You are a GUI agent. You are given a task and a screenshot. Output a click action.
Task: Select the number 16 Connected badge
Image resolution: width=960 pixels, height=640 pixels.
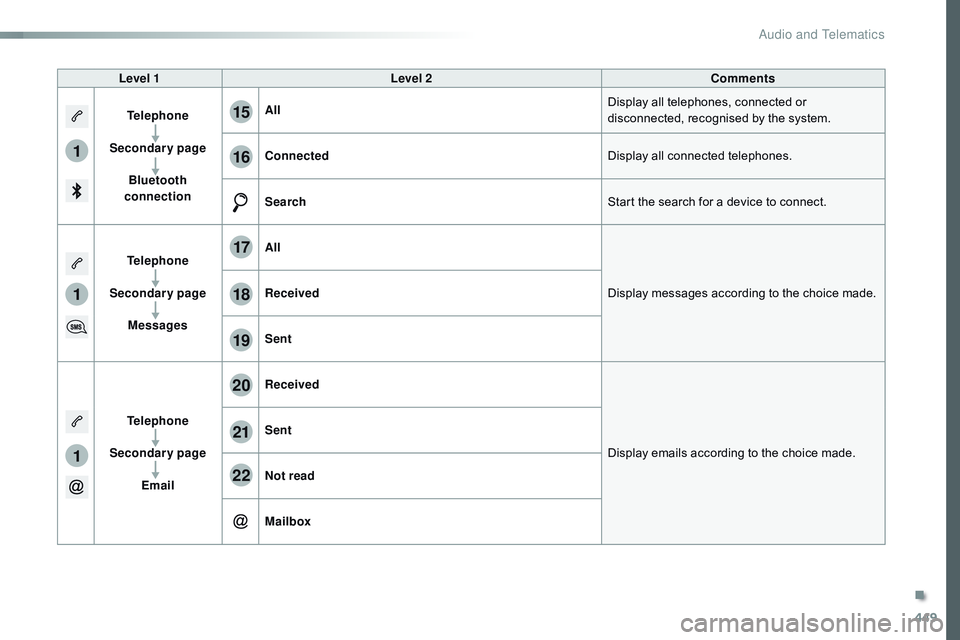240,157
